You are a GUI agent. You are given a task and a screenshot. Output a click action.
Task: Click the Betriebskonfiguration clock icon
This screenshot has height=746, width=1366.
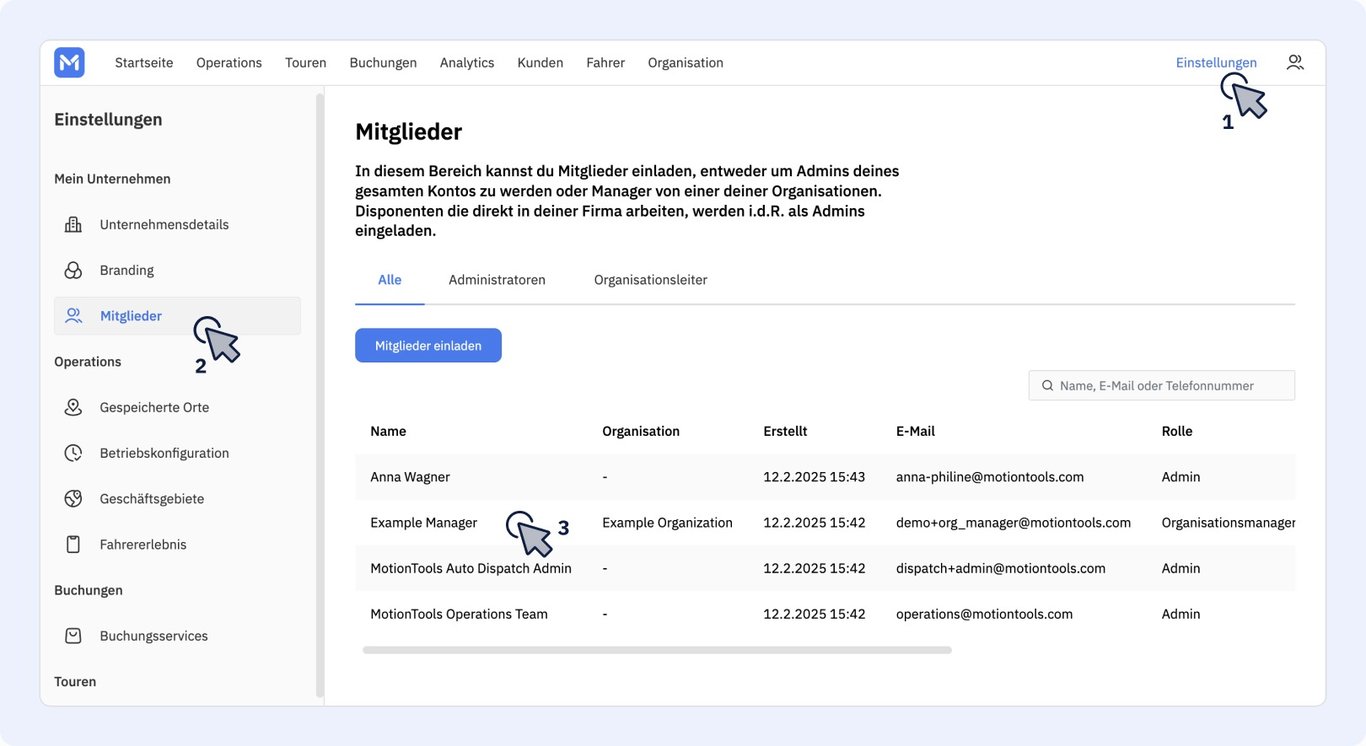pyautogui.click(x=73, y=453)
